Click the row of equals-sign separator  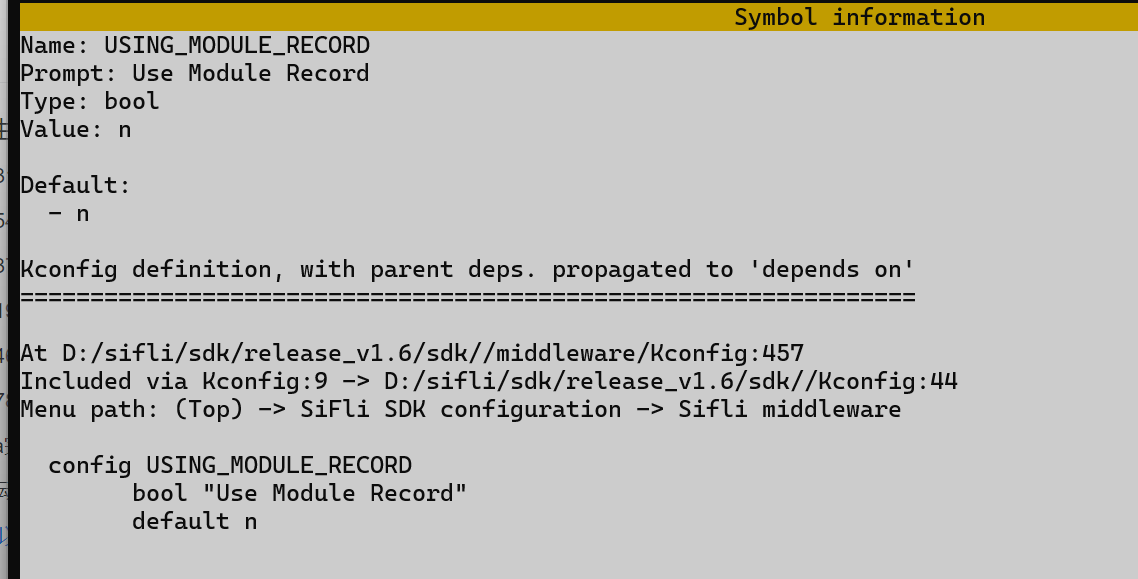click(x=467, y=297)
